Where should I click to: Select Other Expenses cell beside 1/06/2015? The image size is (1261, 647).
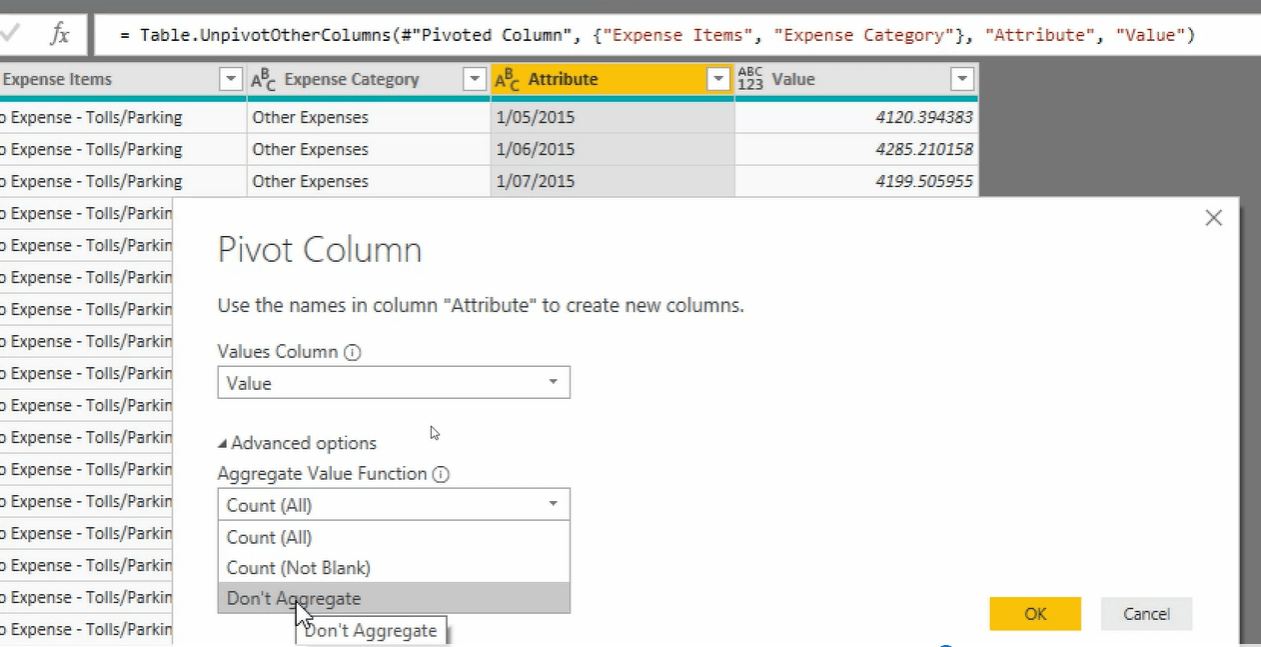click(369, 149)
